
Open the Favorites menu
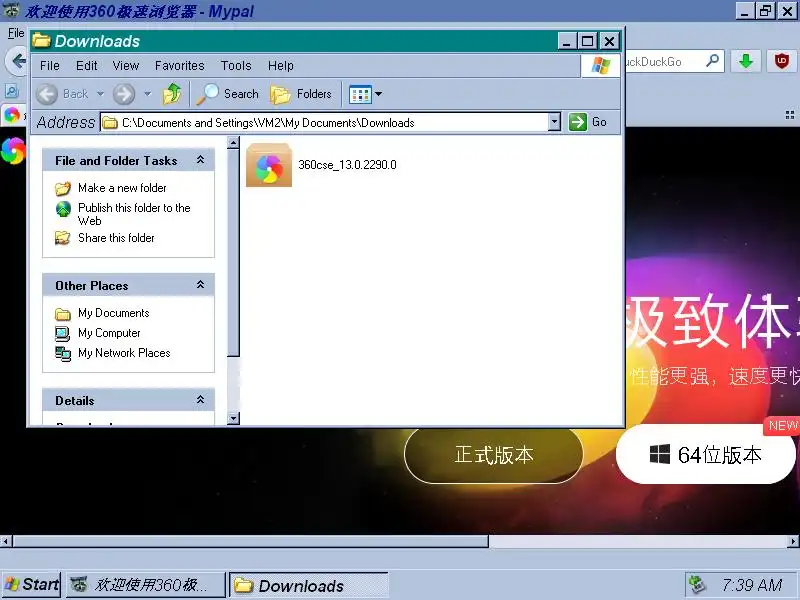(180, 66)
